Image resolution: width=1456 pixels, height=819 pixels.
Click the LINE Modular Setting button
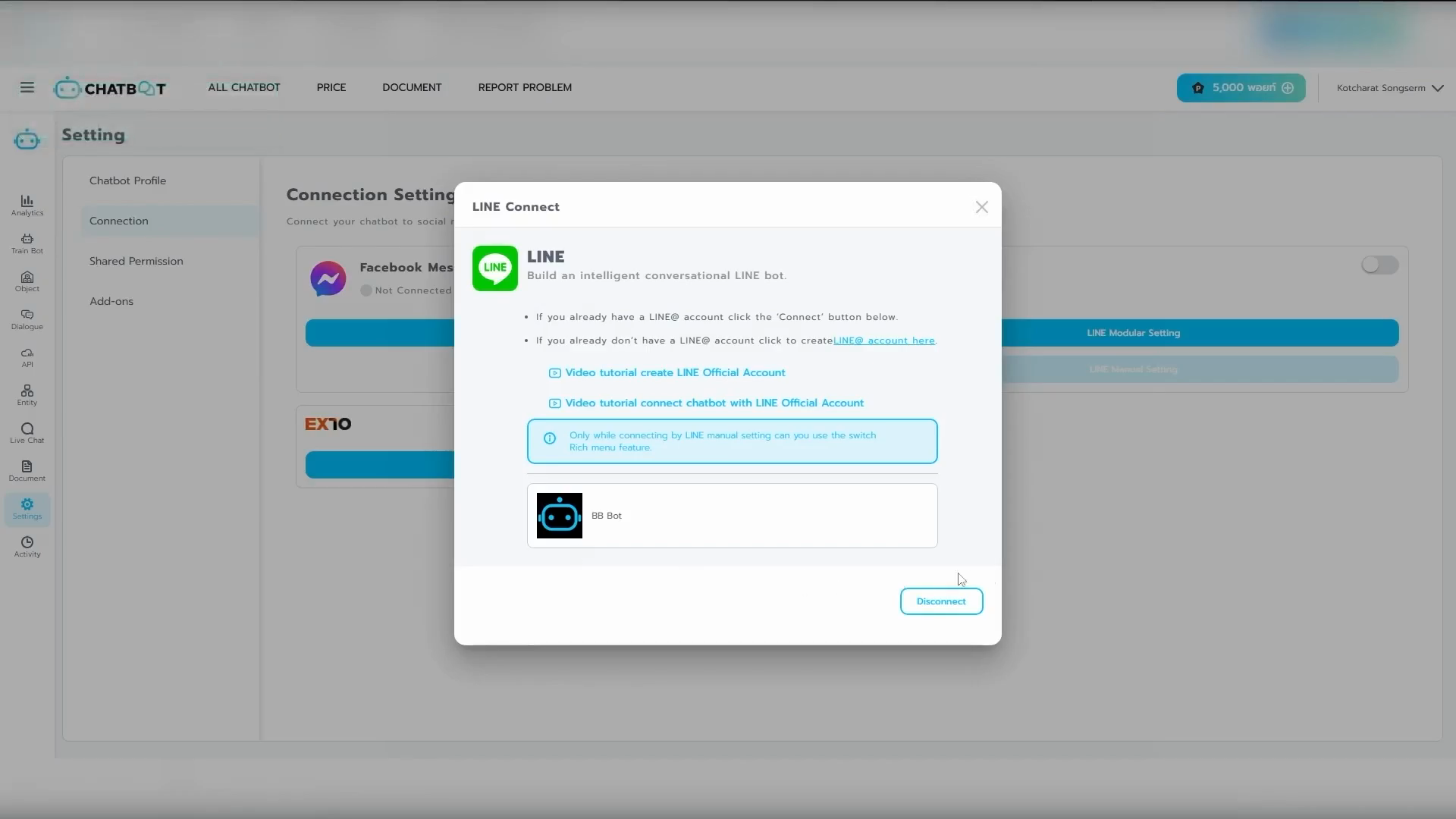tap(1200, 333)
